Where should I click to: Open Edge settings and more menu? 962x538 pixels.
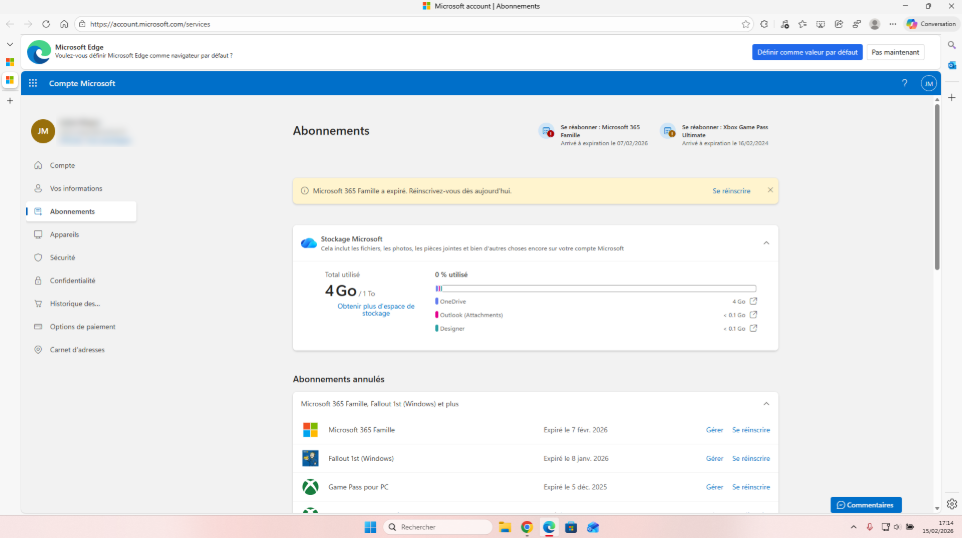893,24
